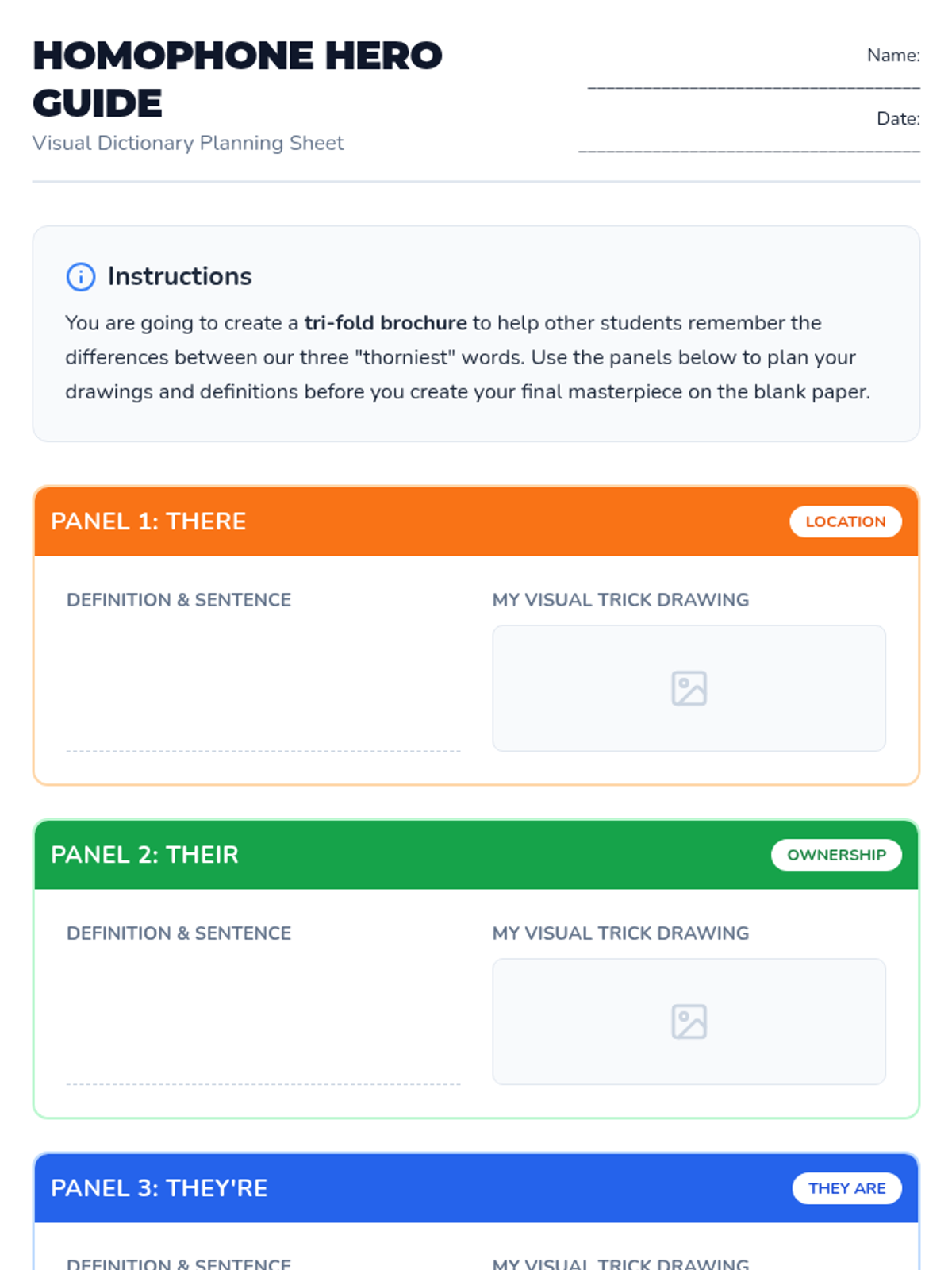
Task: Select the PANEL 2: THEIR header
Action: (144, 855)
